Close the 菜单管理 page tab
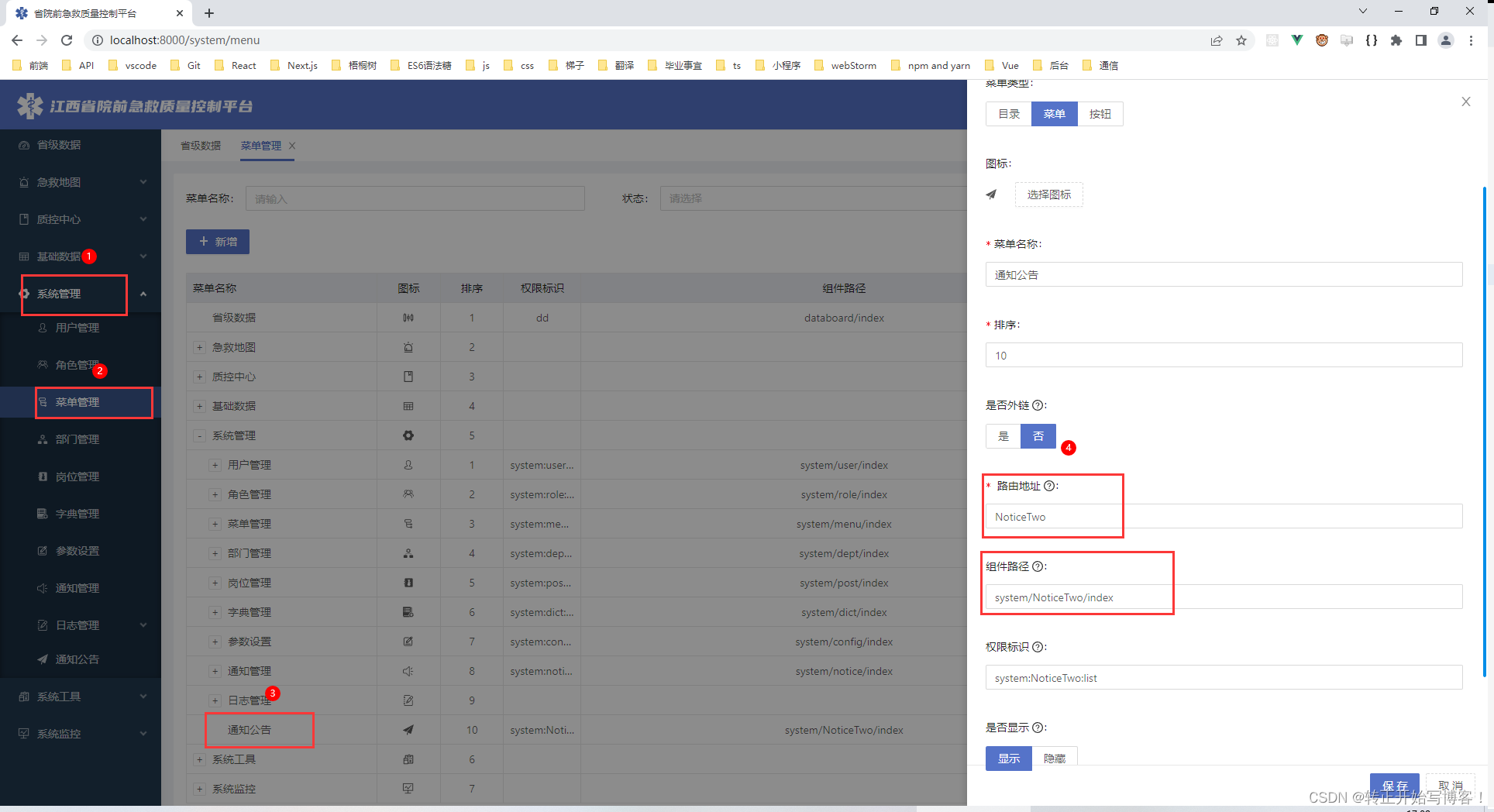The width and height of the screenshot is (1494, 812). tap(292, 146)
